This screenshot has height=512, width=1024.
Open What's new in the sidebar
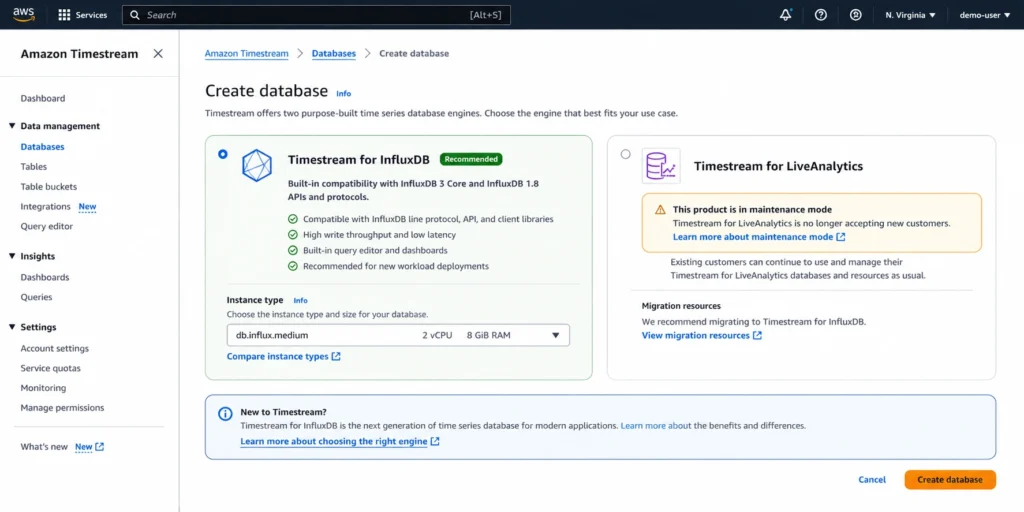click(44, 447)
